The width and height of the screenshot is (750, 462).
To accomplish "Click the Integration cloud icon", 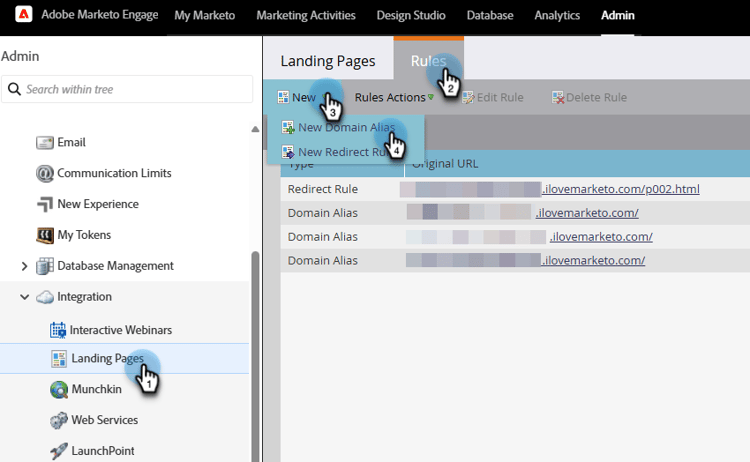I will click(x=44, y=297).
